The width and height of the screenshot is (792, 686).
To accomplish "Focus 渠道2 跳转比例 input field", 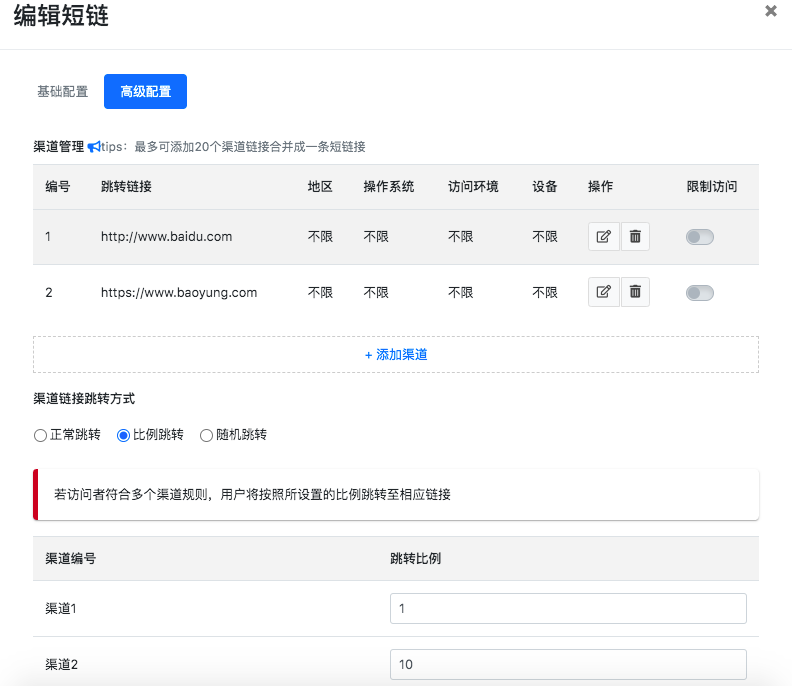I will [567, 664].
